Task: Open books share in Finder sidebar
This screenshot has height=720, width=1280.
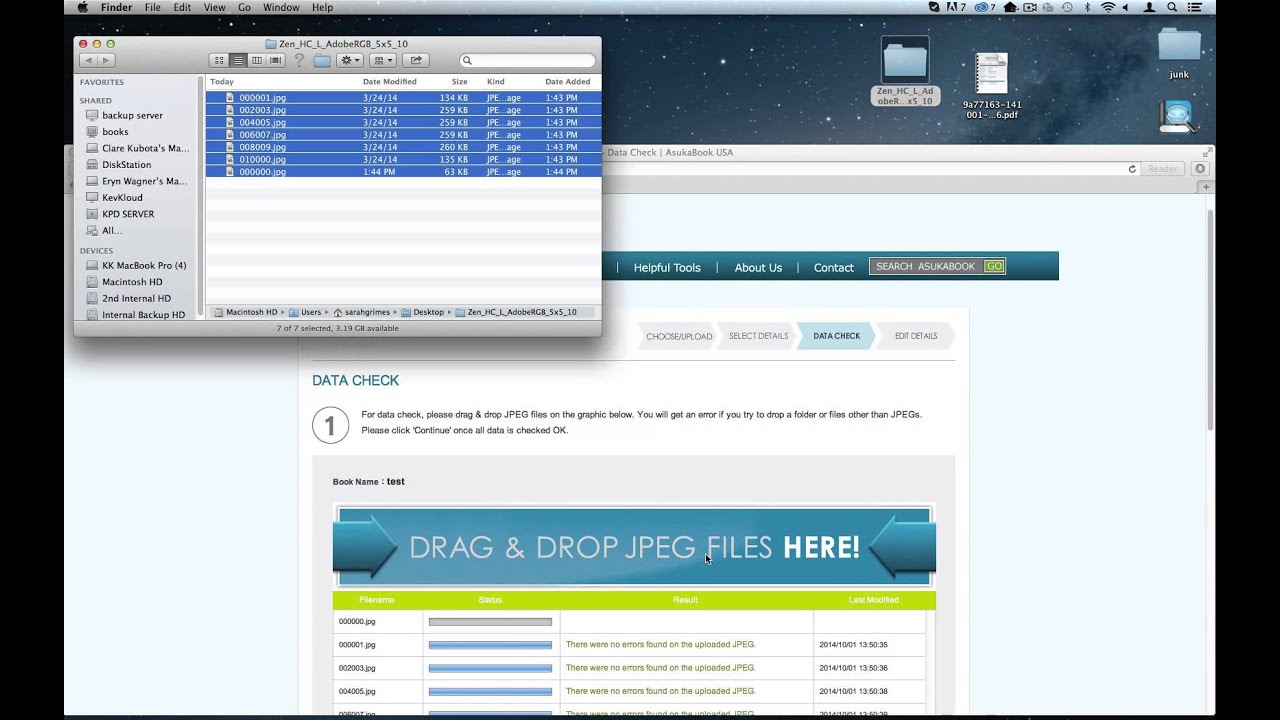Action: pyautogui.click(x=115, y=132)
